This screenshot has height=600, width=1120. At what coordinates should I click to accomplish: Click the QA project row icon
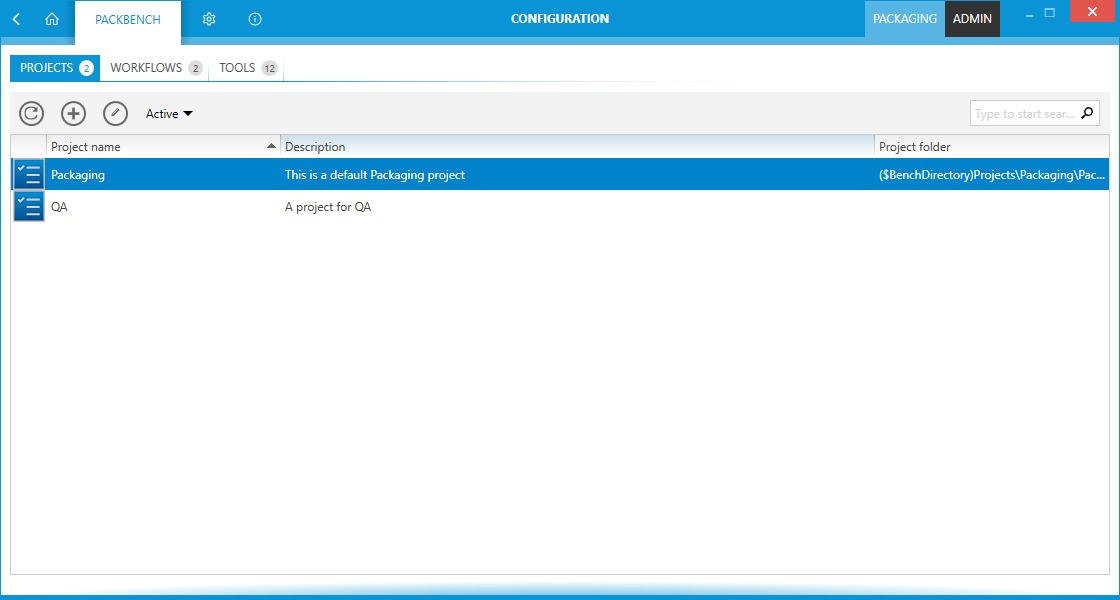click(x=29, y=207)
